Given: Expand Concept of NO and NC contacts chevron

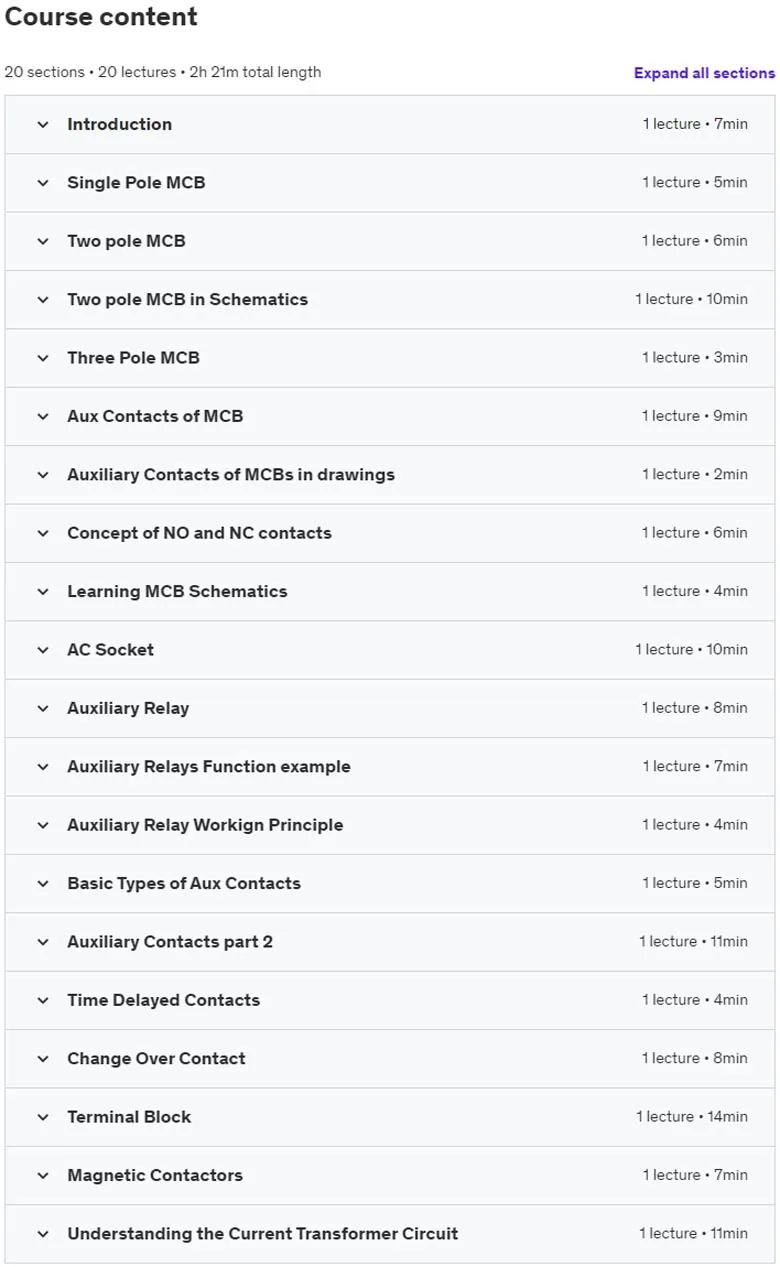Looking at the screenshot, I should (x=42, y=533).
